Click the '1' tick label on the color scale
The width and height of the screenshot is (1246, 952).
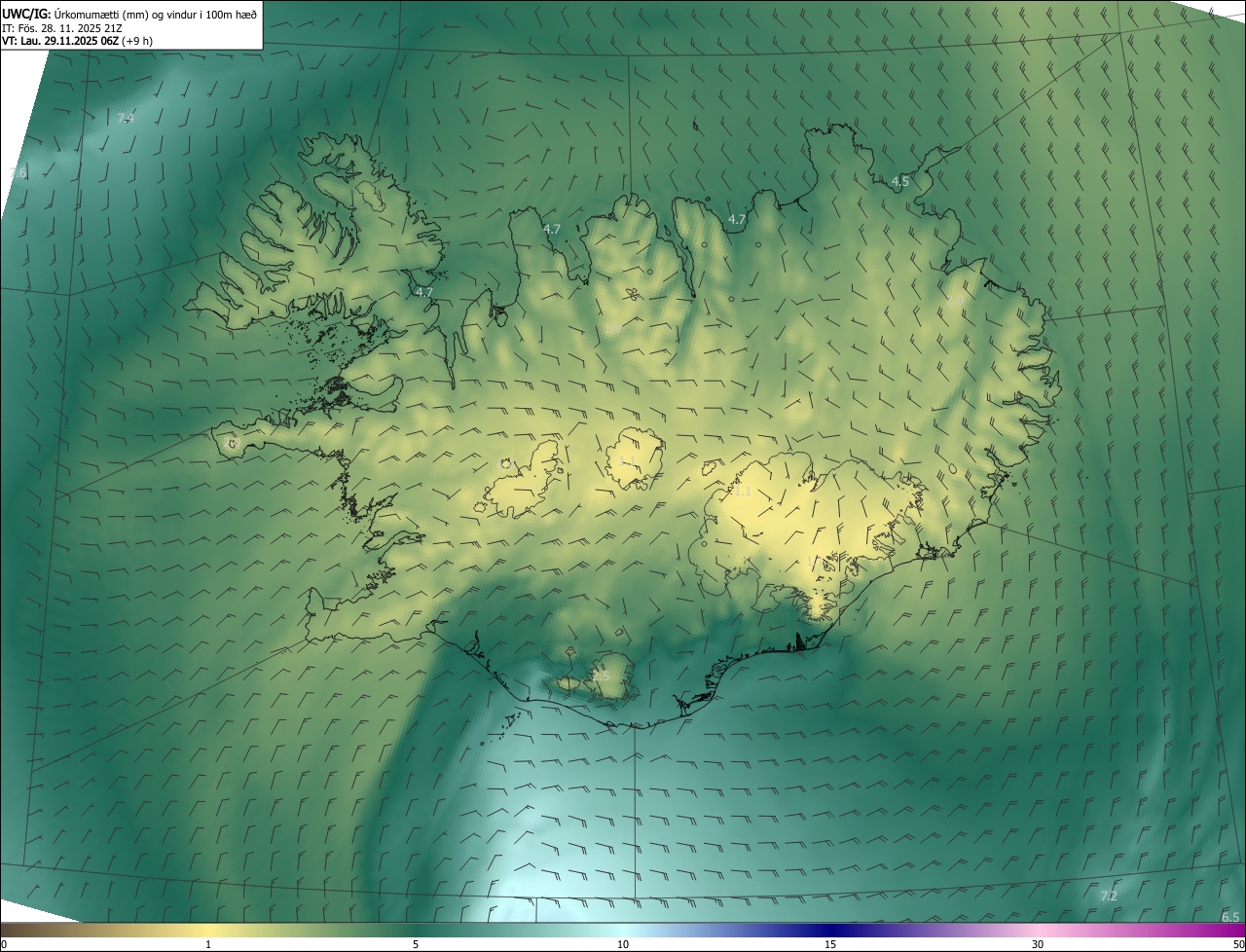pos(208,944)
